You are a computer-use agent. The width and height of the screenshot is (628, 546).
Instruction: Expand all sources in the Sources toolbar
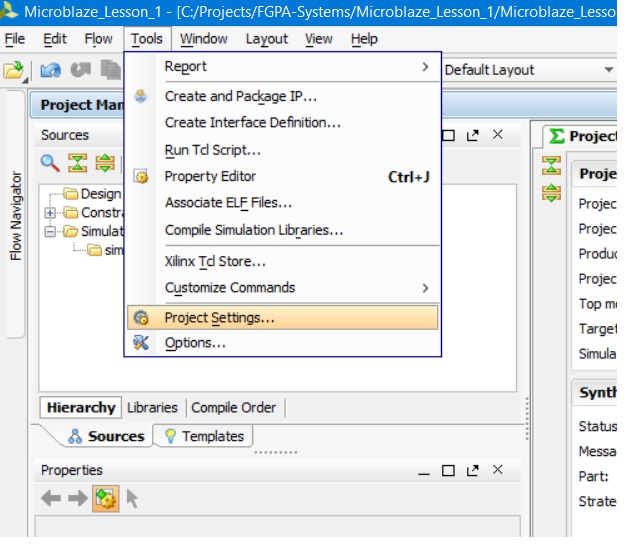point(104,163)
